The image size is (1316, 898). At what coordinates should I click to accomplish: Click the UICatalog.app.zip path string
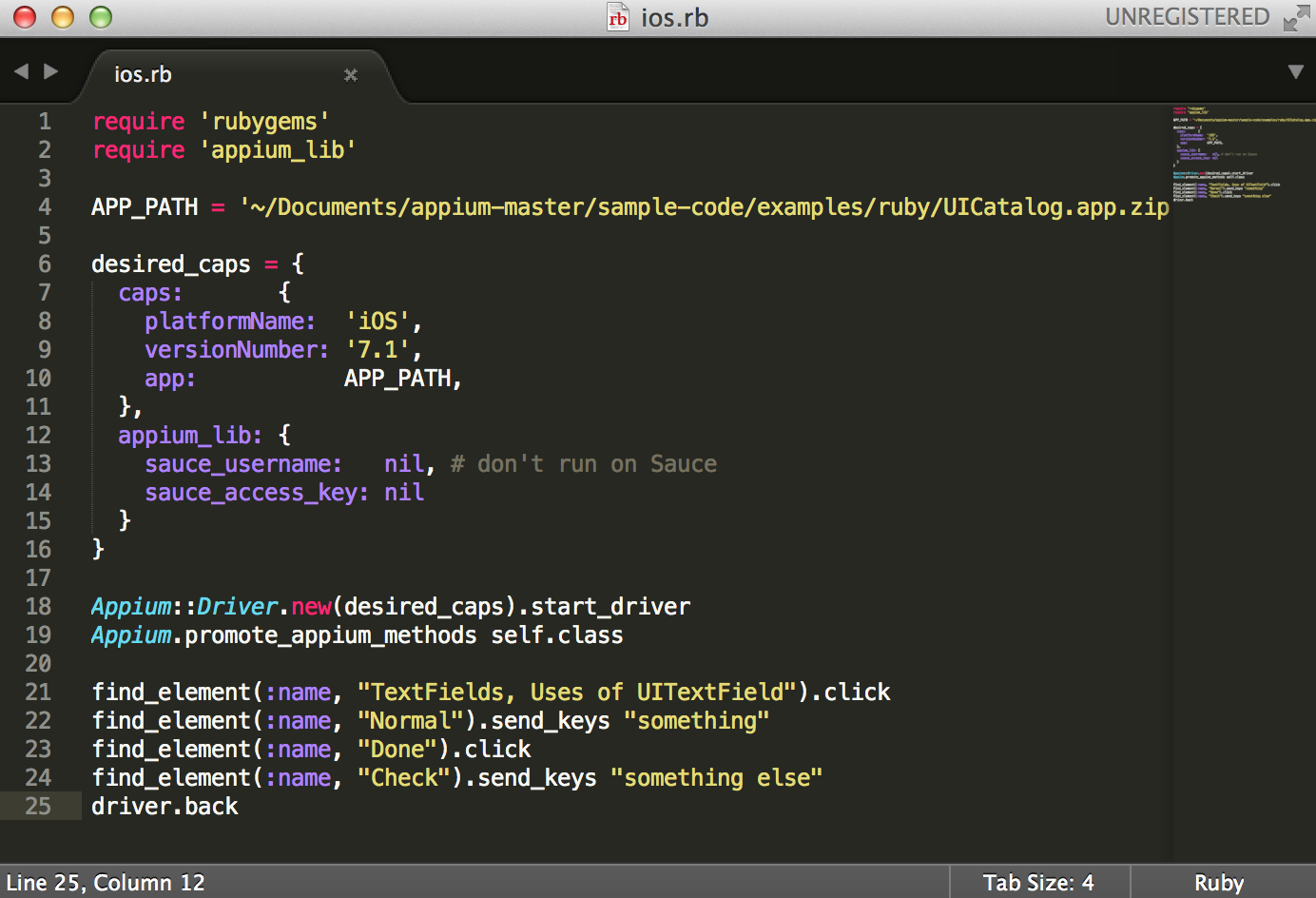tap(705, 207)
